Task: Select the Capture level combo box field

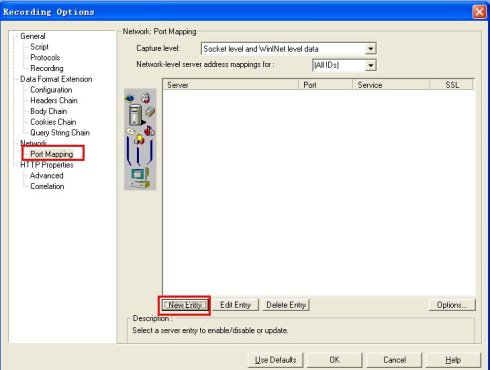Action: (289, 49)
